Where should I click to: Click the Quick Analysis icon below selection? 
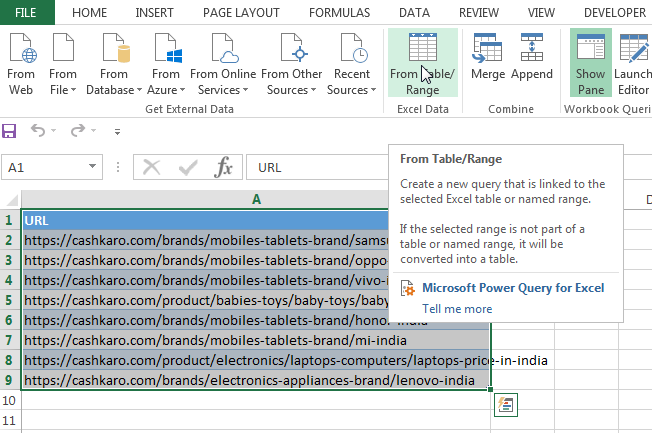506,404
